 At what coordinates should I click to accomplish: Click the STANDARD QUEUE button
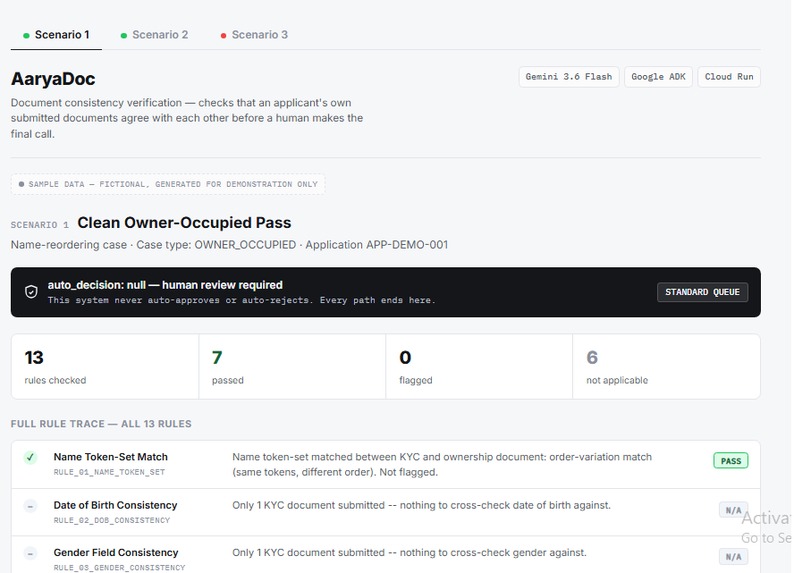702,292
